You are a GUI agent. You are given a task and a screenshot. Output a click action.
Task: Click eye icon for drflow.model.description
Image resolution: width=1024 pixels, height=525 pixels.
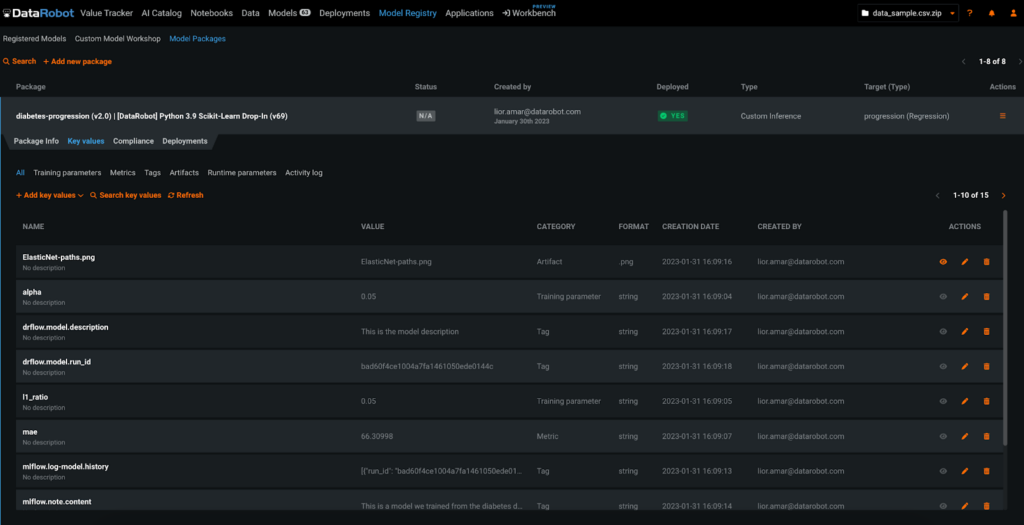(943, 331)
